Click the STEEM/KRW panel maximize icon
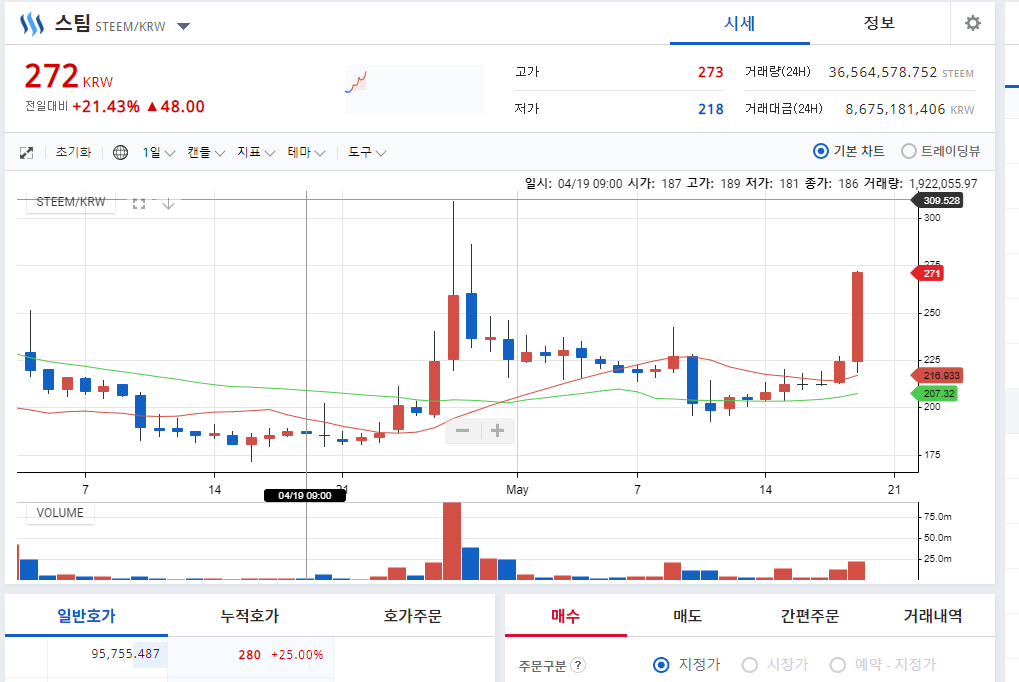1019x682 pixels. tap(138, 203)
